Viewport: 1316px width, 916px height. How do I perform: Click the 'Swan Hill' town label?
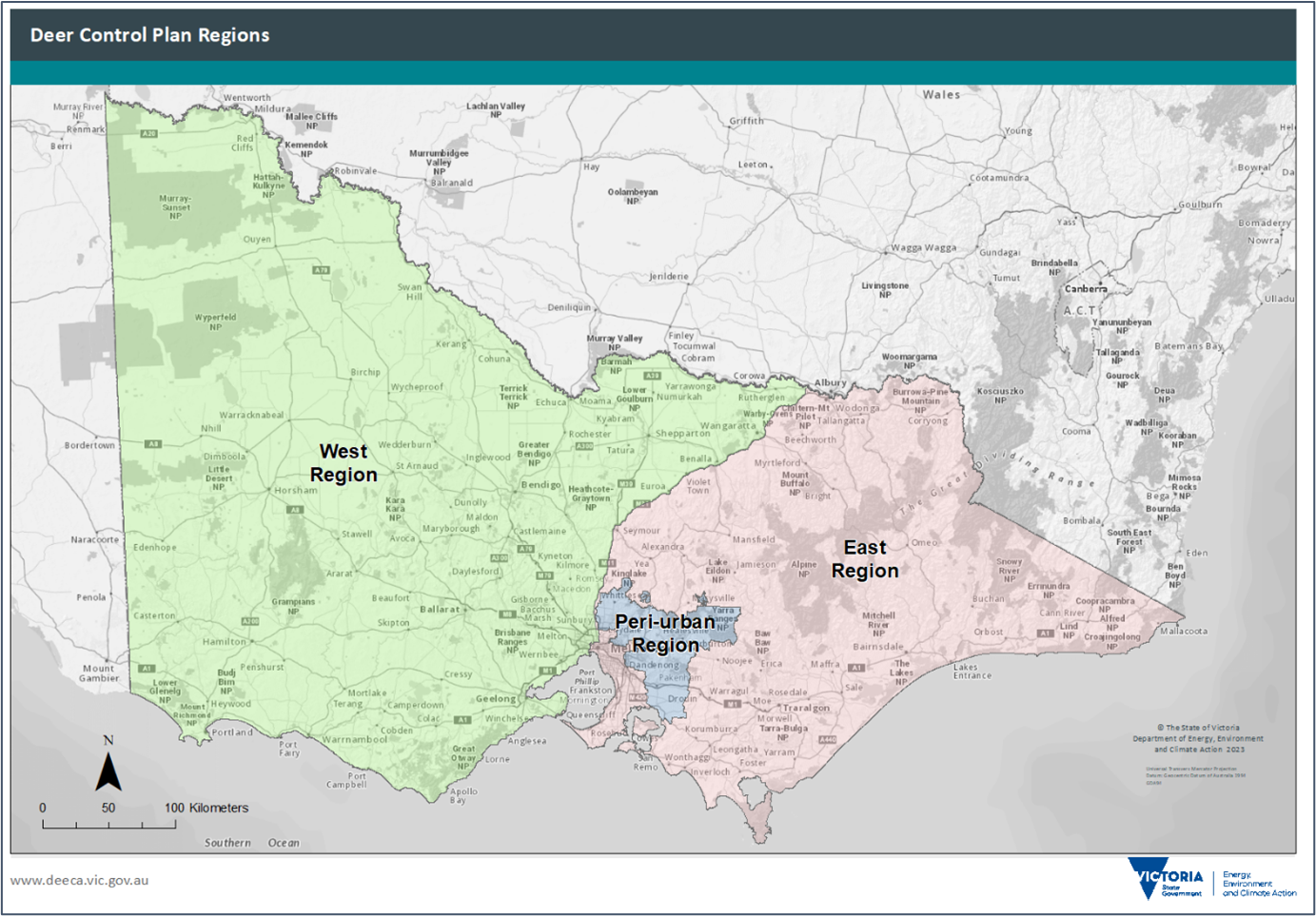[x=410, y=291]
